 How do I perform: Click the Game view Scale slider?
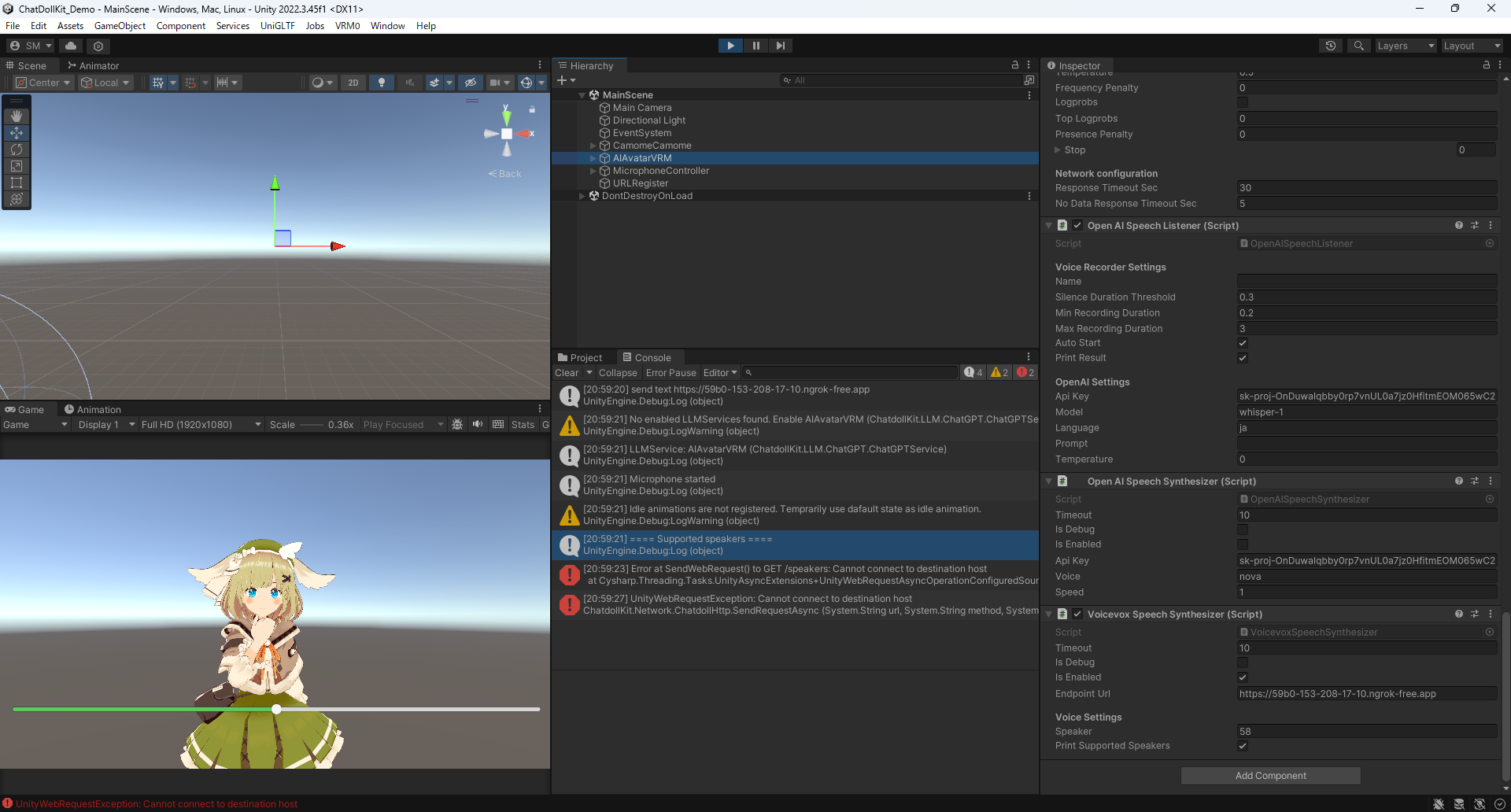[312, 425]
